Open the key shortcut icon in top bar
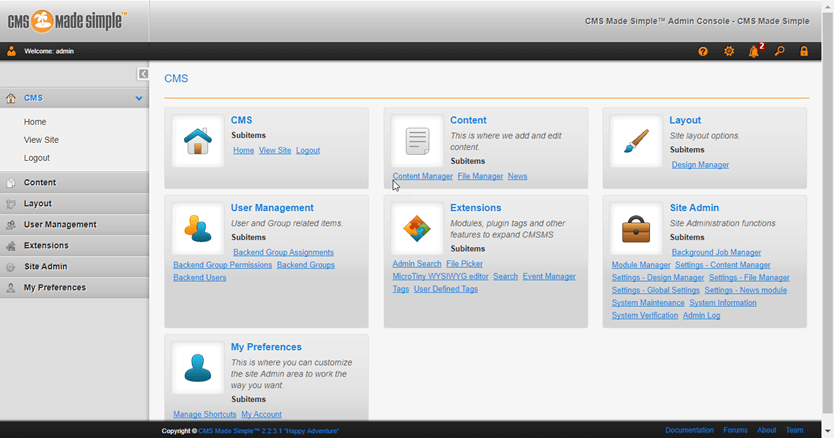The width and height of the screenshot is (834, 438). pyautogui.click(x=779, y=52)
